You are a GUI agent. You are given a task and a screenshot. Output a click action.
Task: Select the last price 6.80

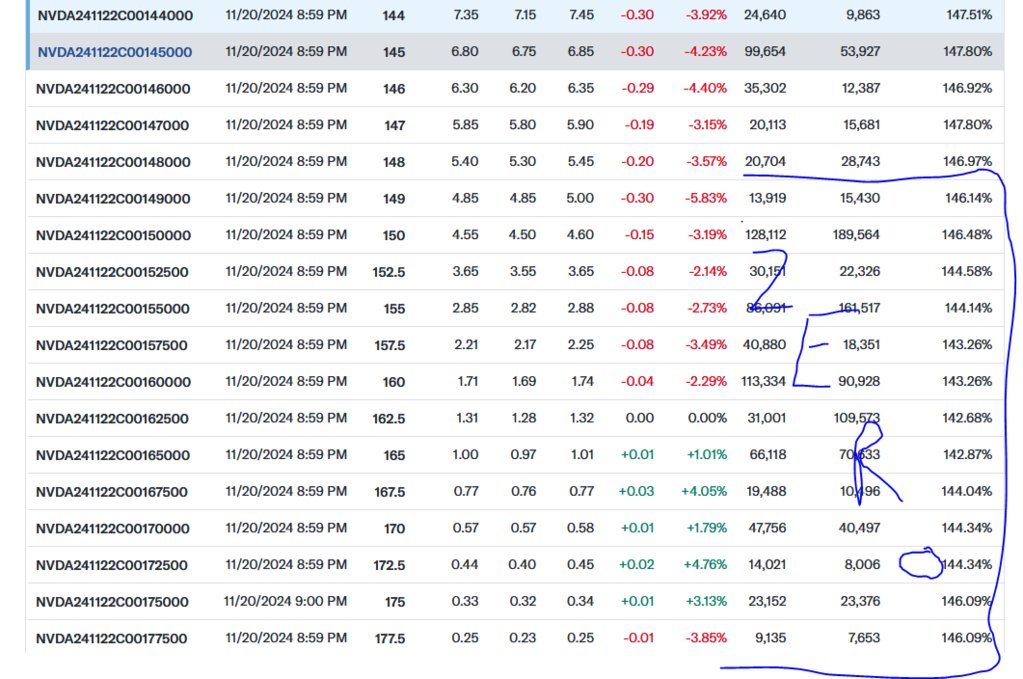pyautogui.click(x=465, y=51)
